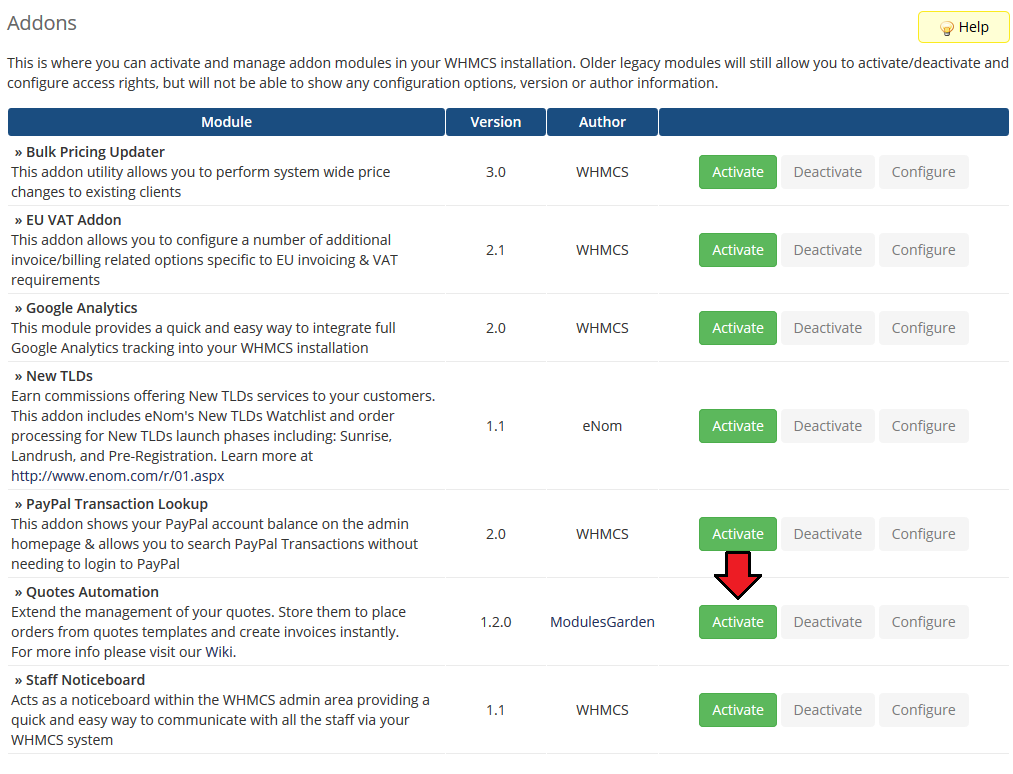Click version 2.0 of PayPal Transaction Lookup
The height and width of the screenshot is (774, 1013).
click(496, 534)
